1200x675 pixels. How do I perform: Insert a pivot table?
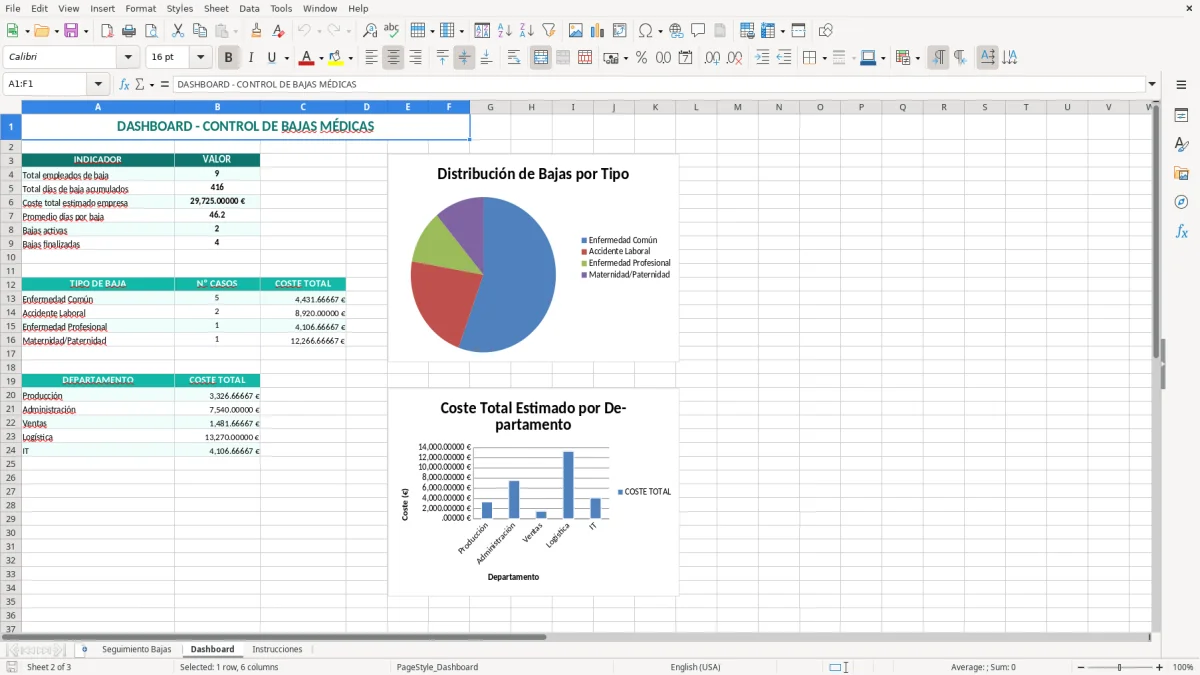[x=620, y=31]
